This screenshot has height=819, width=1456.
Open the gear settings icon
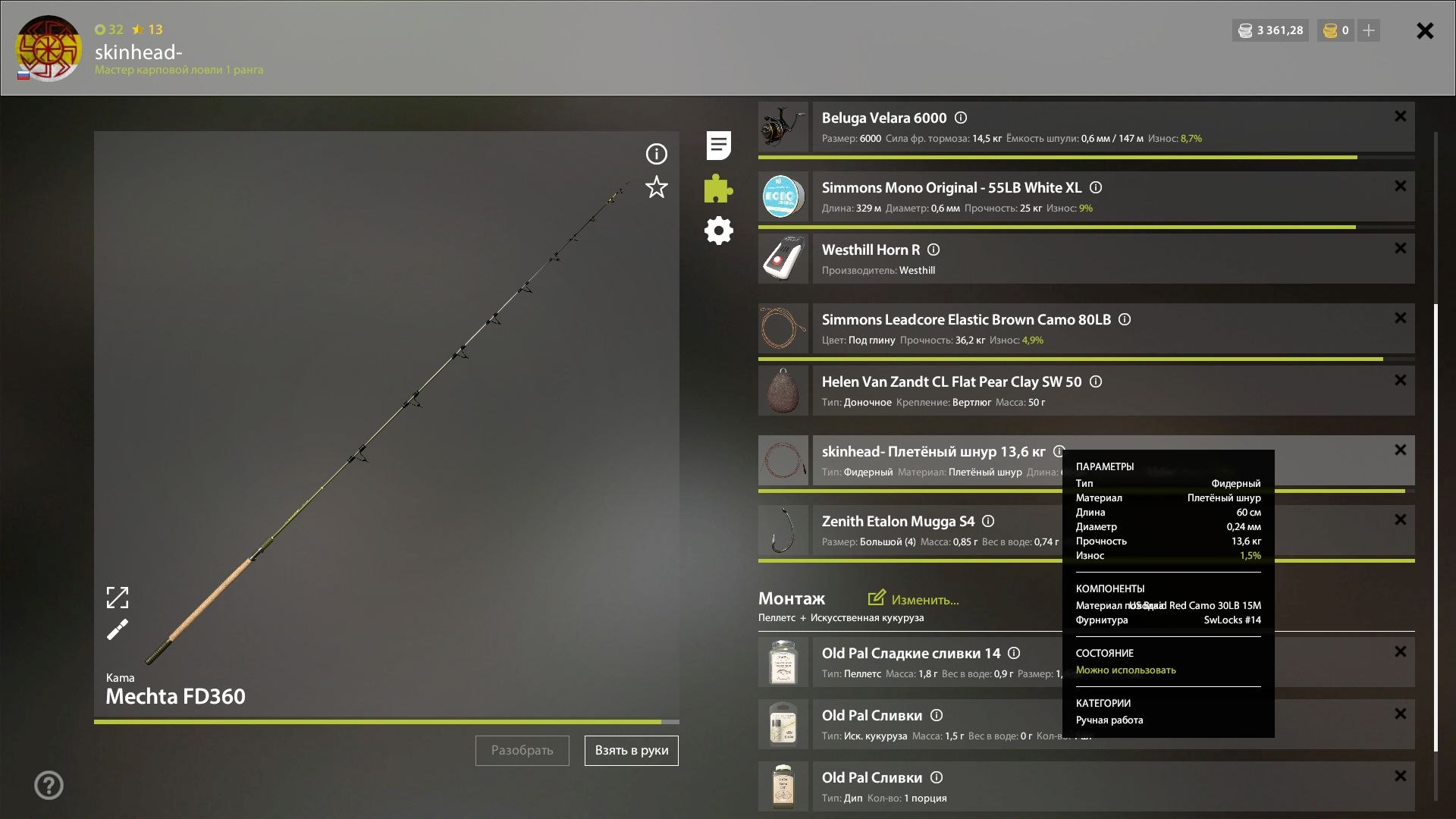click(x=717, y=231)
